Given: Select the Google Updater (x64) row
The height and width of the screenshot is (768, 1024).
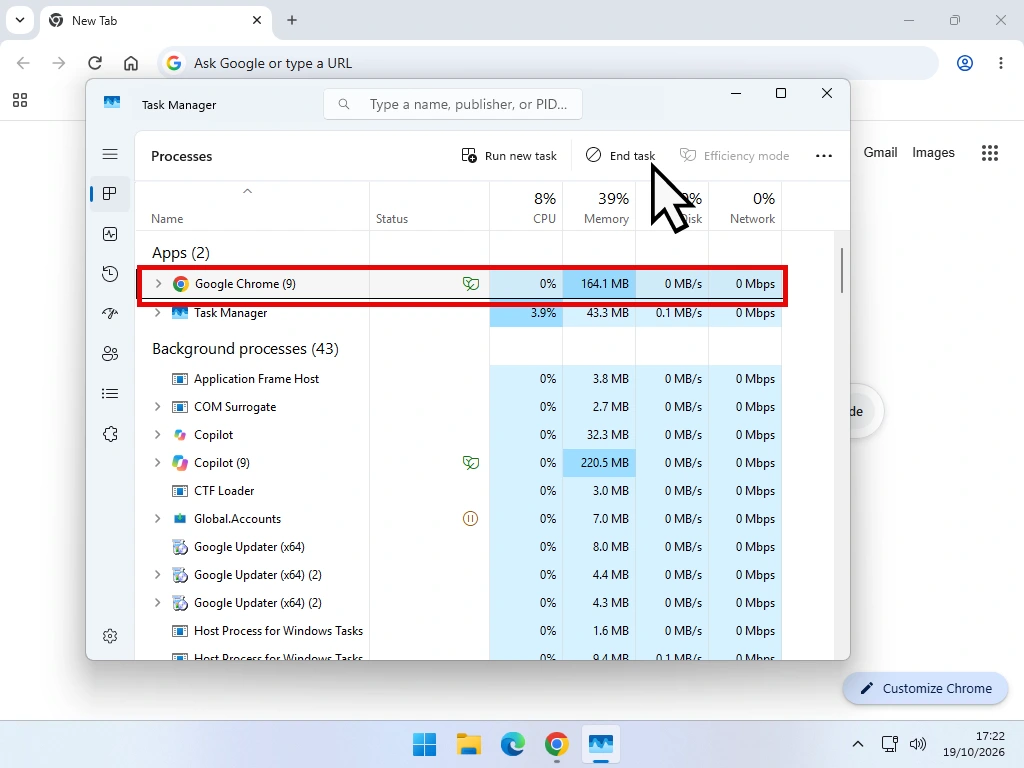Looking at the screenshot, I should point(458,547).
